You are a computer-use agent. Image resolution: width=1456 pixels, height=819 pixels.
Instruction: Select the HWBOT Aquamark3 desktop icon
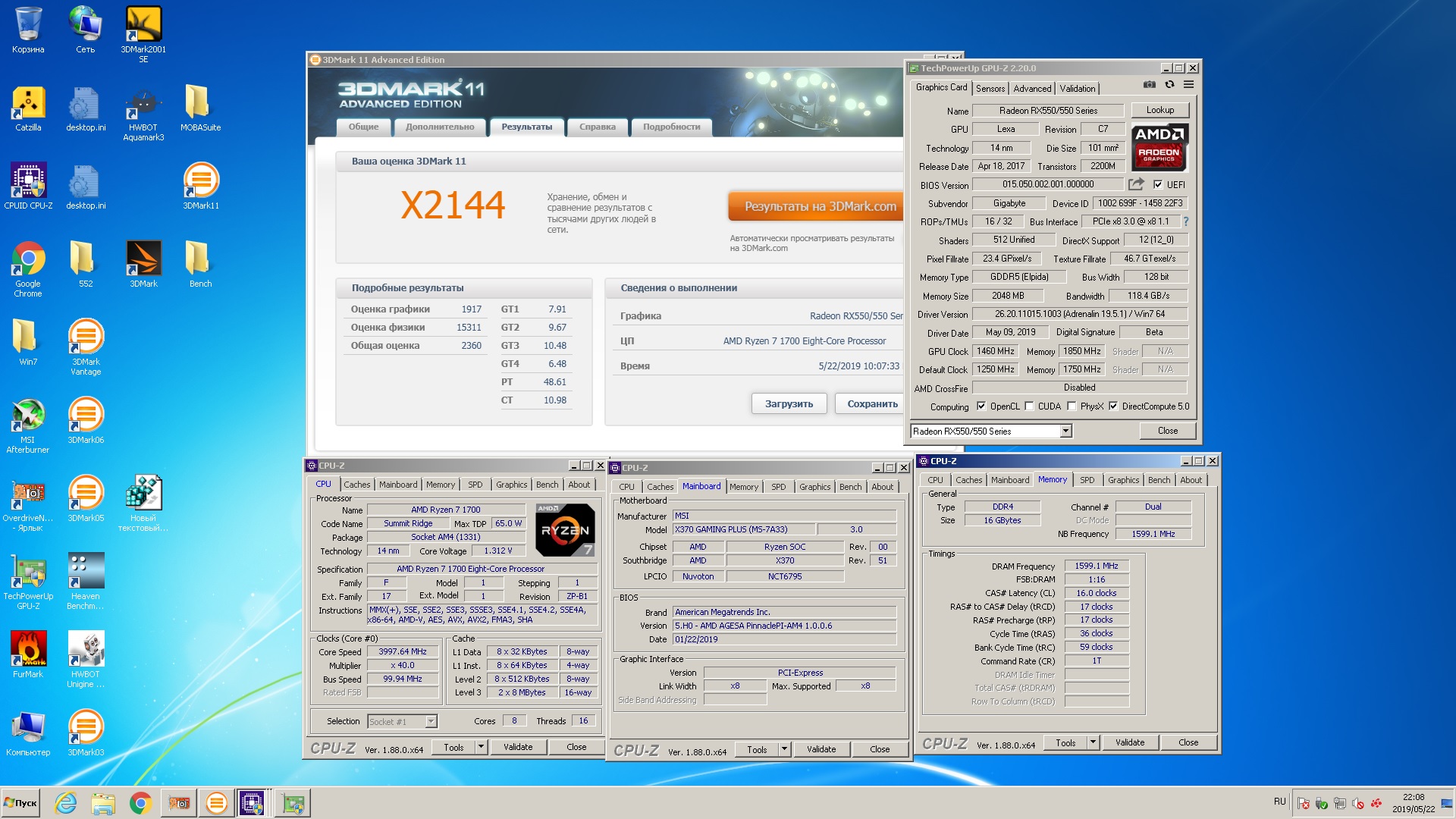click(x=143, y=114)
